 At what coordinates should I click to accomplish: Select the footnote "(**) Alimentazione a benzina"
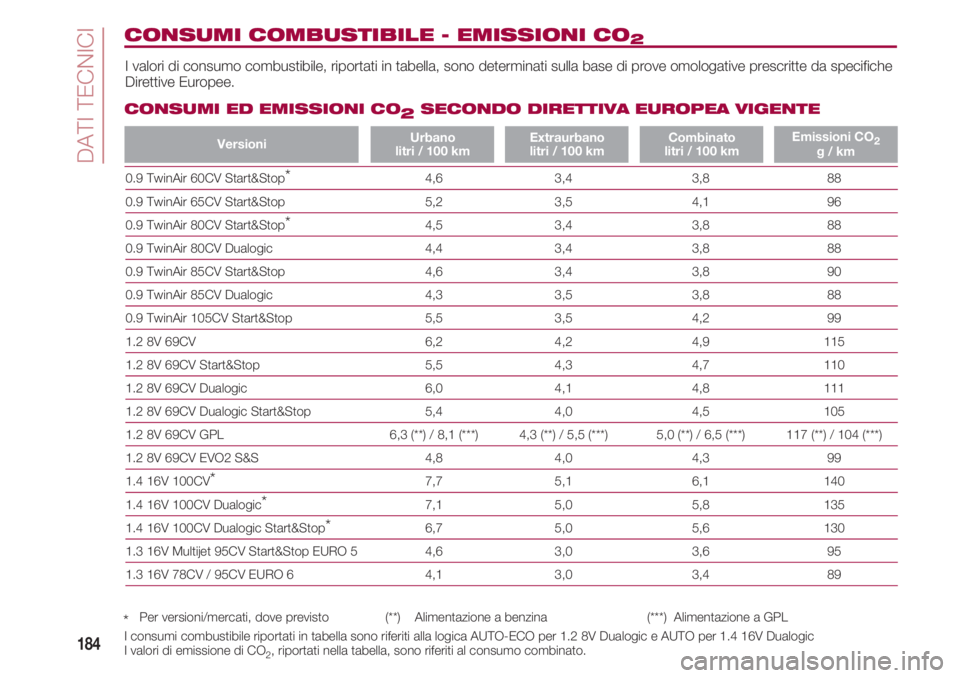click(466, 617)
